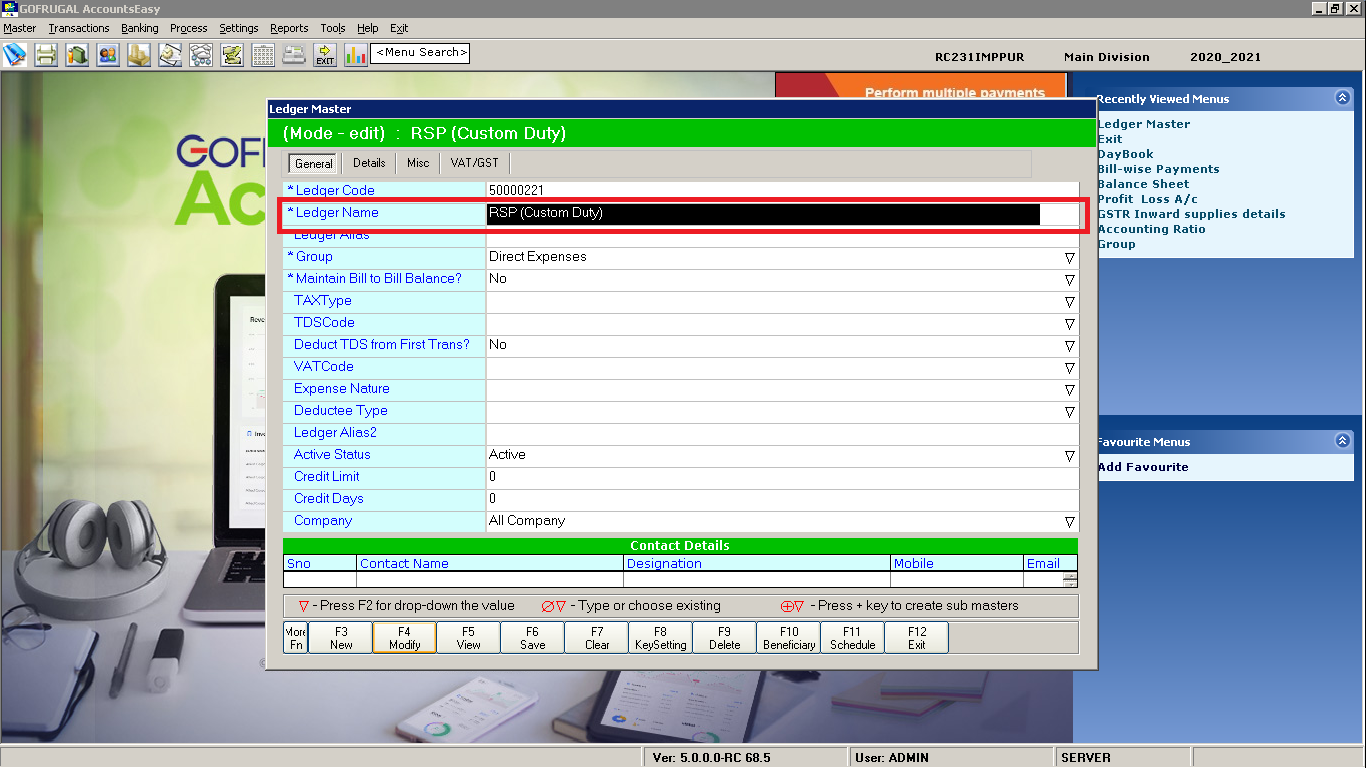Open the calendar toolbar icon
This screenshot has height=768, width=1366.
263,54
